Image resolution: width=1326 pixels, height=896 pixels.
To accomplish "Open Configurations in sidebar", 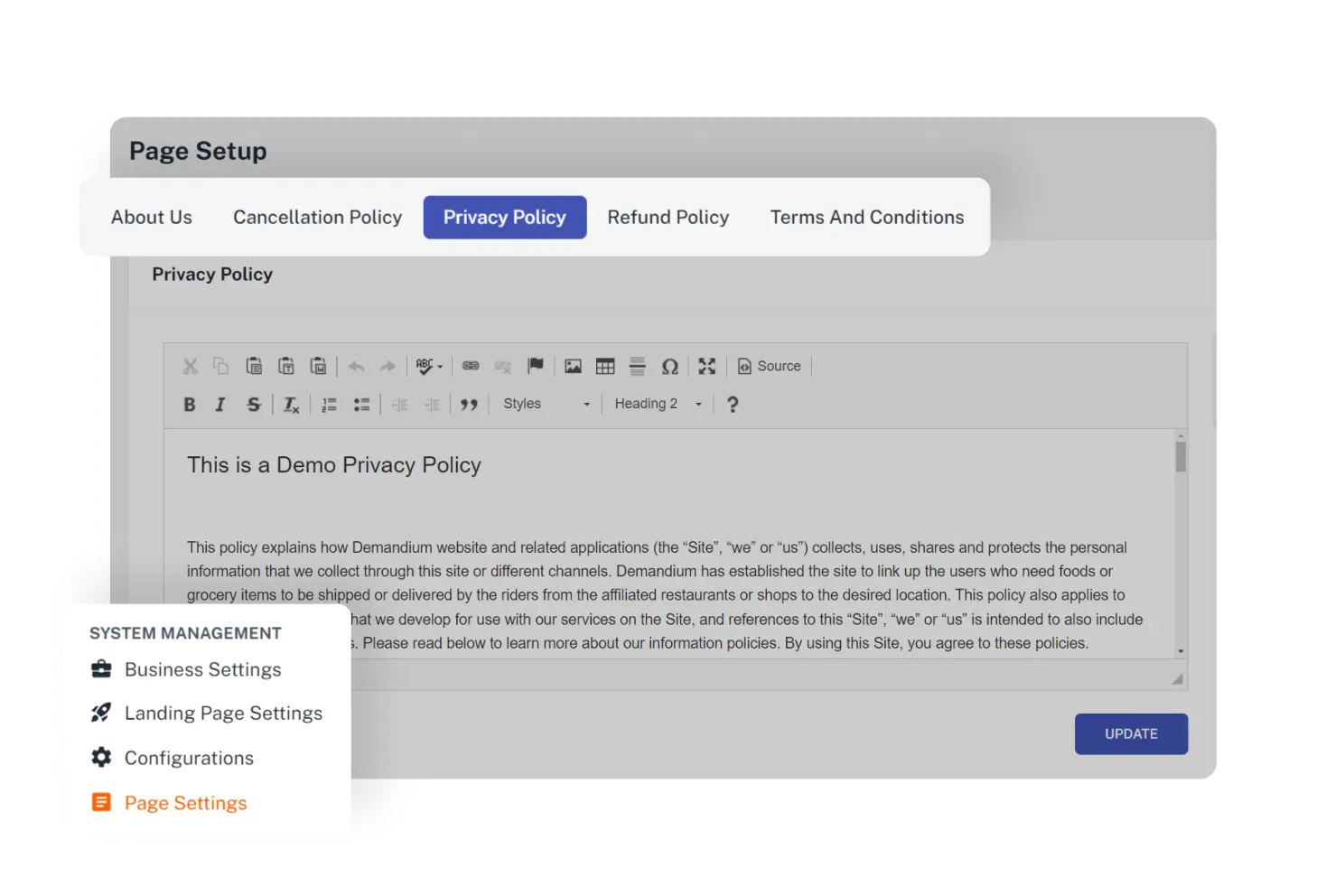I will coord(173,758).
